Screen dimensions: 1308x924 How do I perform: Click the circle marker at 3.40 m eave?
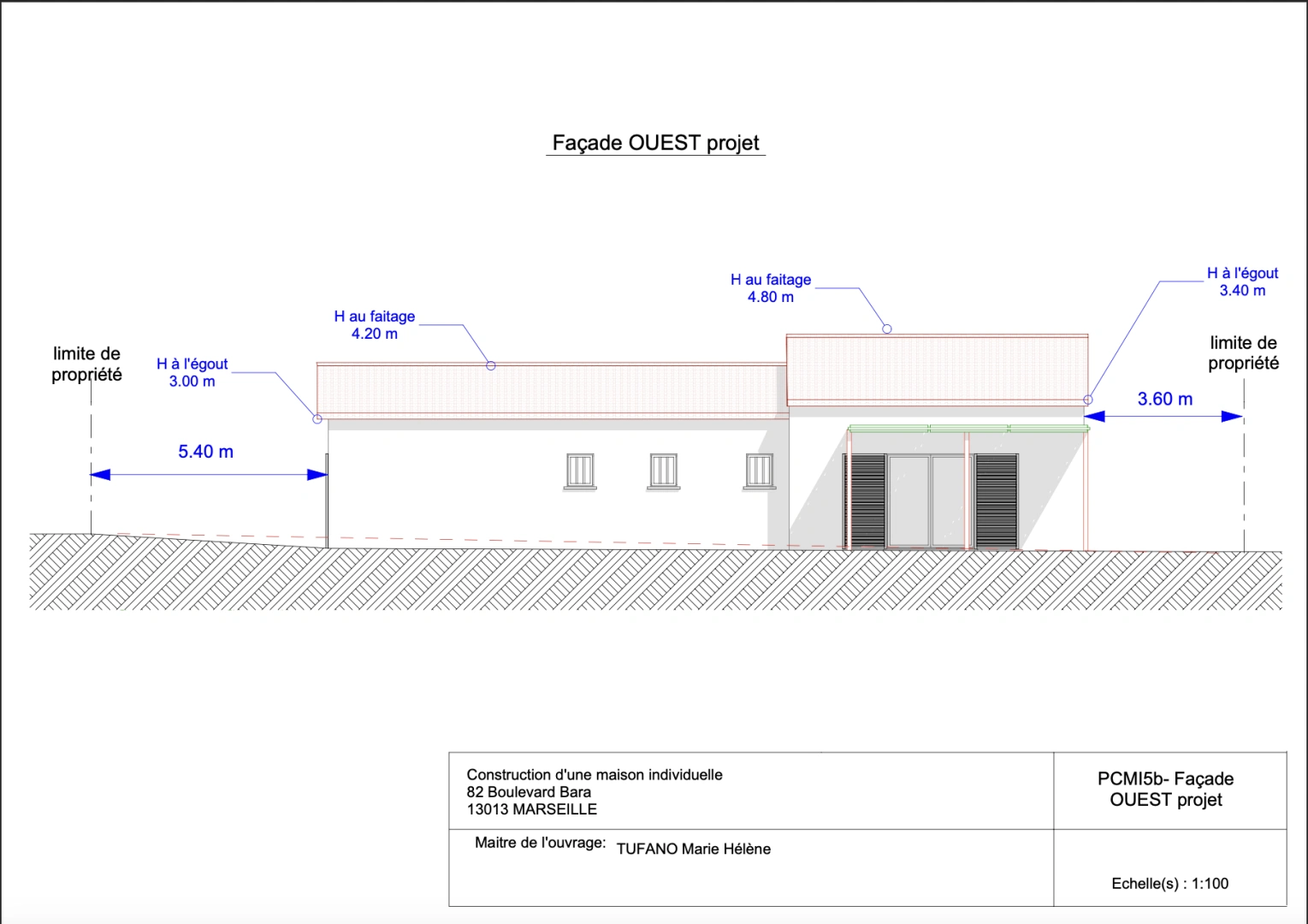pyautogui.click(x=1088, y=400)
